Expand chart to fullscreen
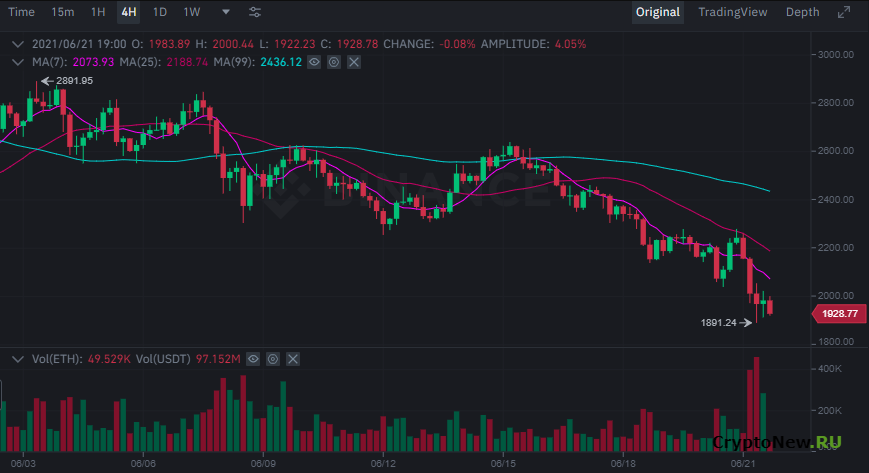The image size is (869, 473). (x=844, y=12)
